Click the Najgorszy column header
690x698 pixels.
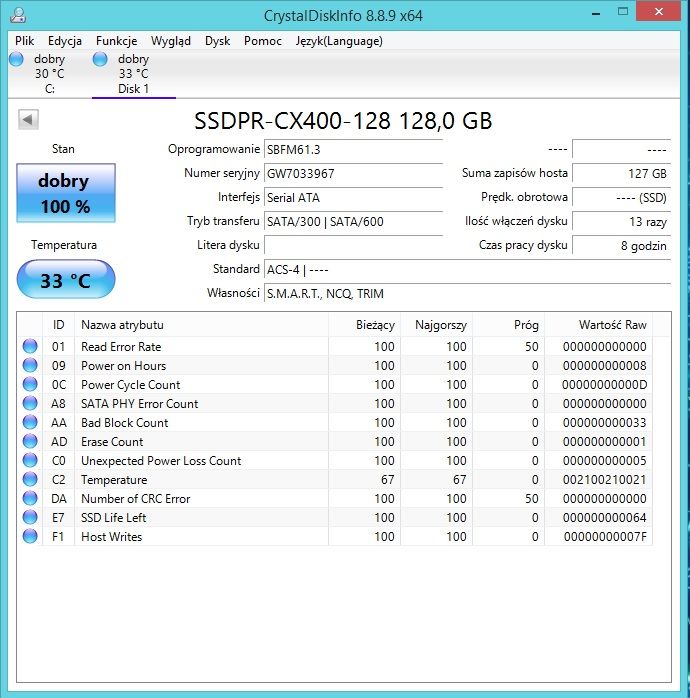click(437, 325)
